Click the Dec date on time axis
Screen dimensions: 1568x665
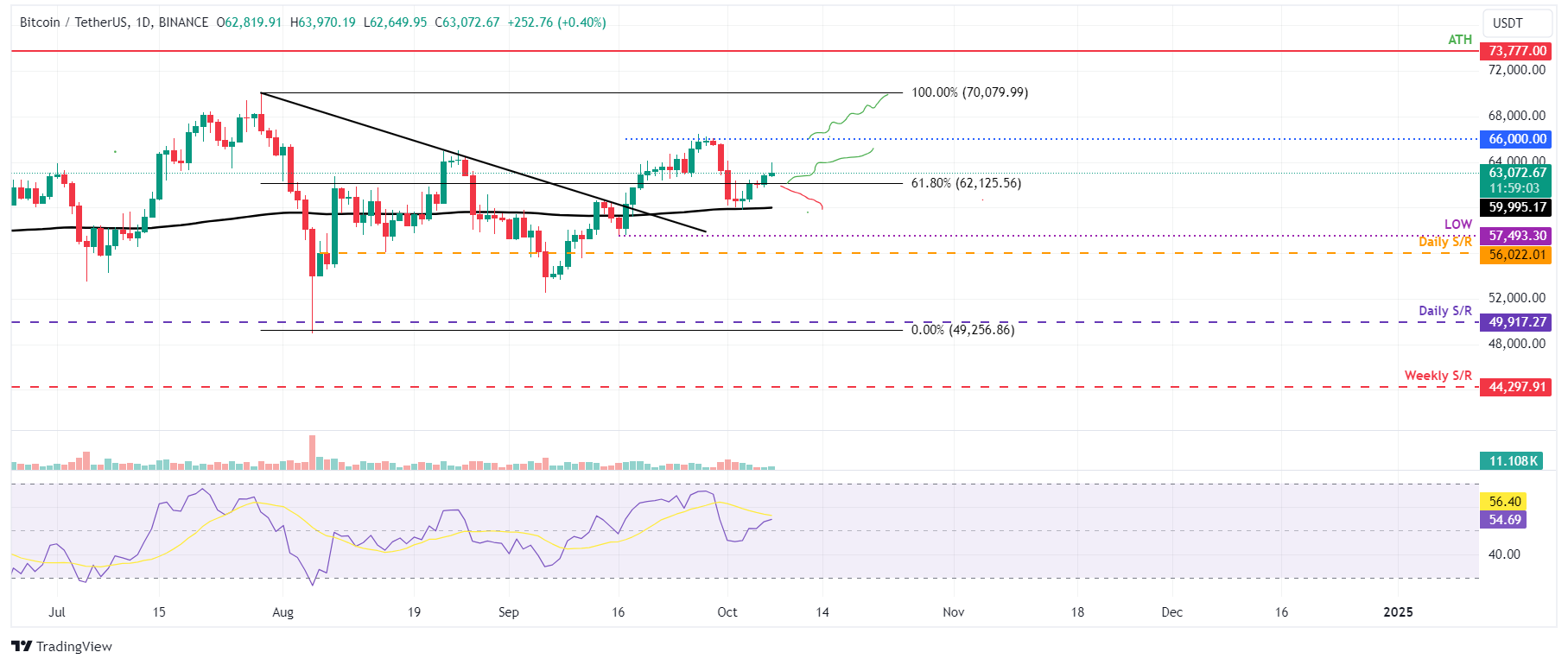(x=1172, y=612)
